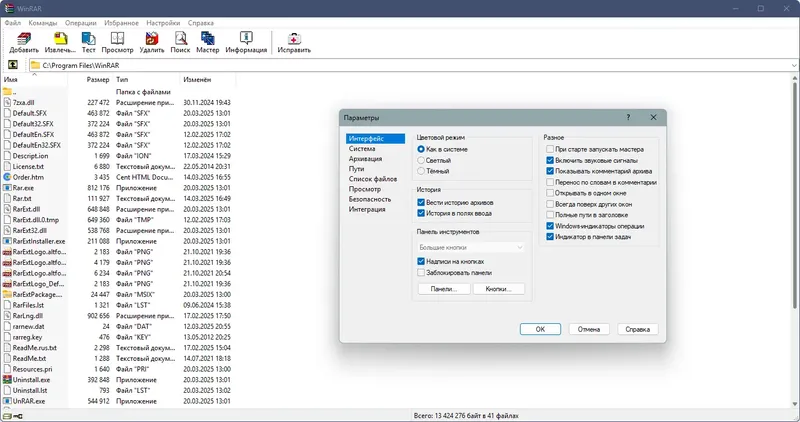This screenshot has height=422, width=800.
Task: Open the Файл menu
Action: coord(13,23)
